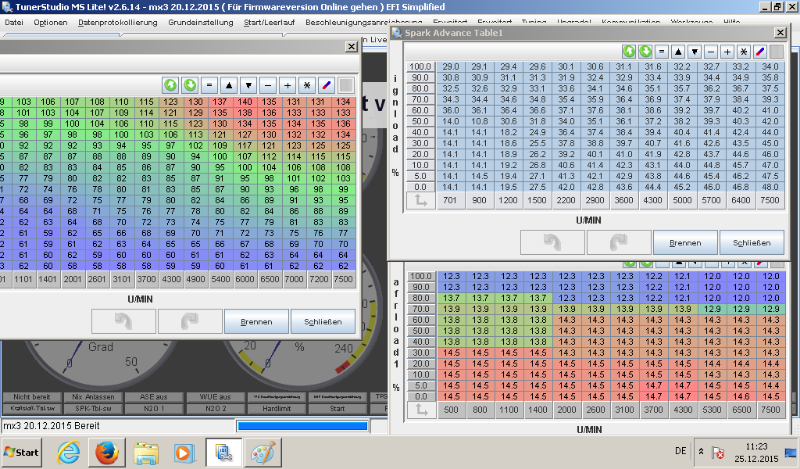Click interpolate pen icon in Spark Advance toolbar
The image size is (800, 469).
point(759,50)
